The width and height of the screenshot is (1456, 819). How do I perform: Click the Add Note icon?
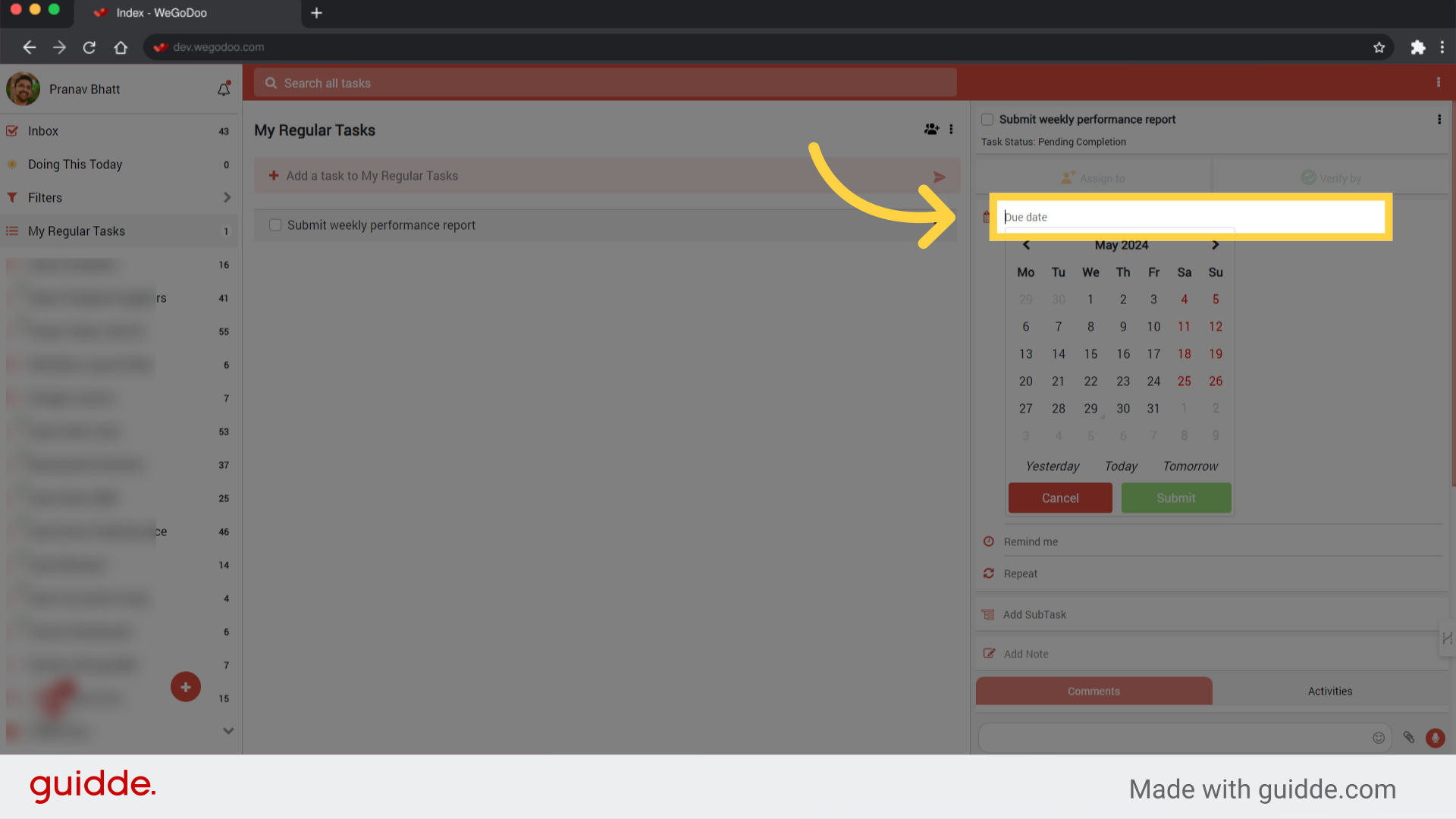[x=990, y=653]
